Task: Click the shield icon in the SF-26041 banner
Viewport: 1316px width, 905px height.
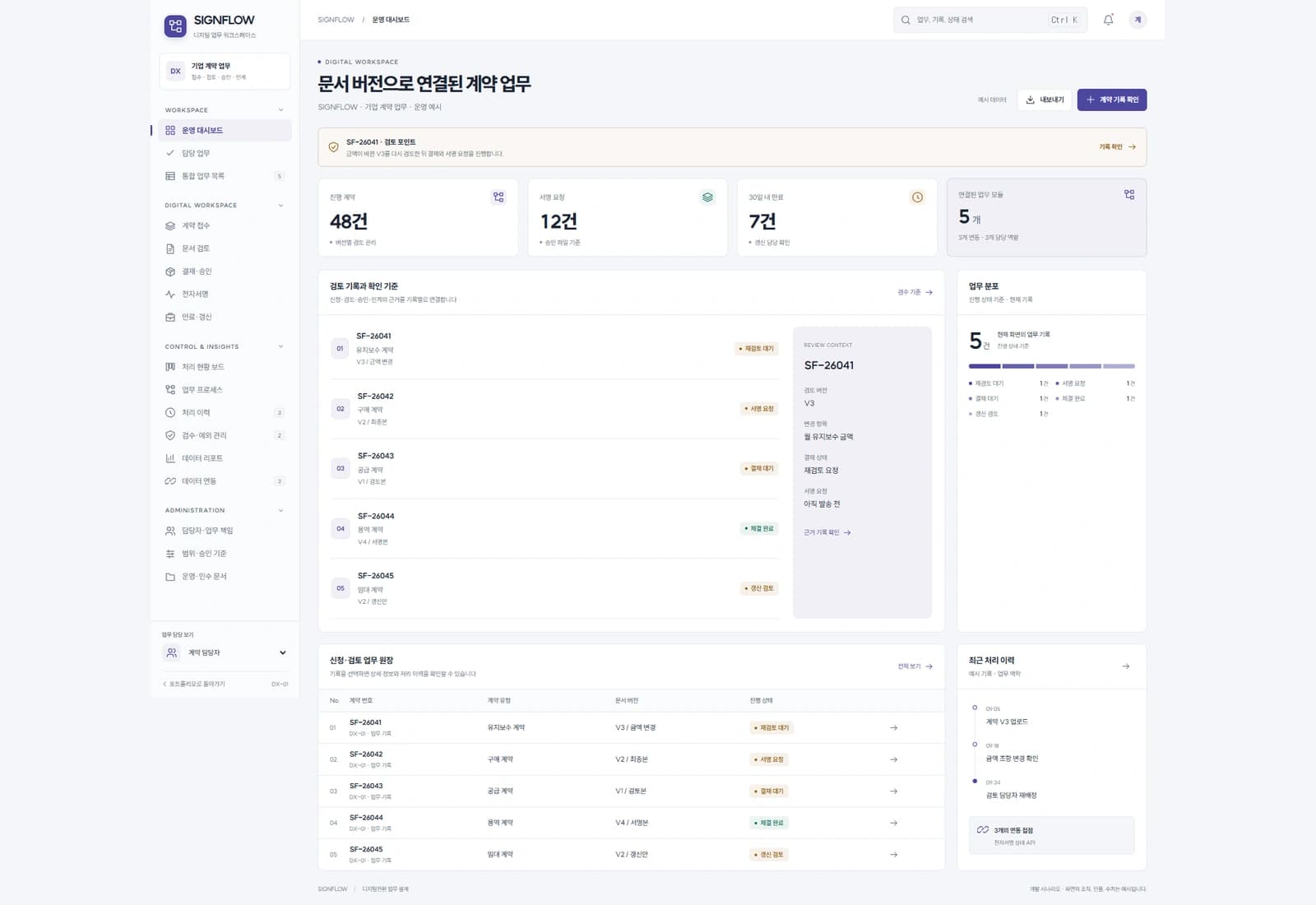Action: point(333,147)
